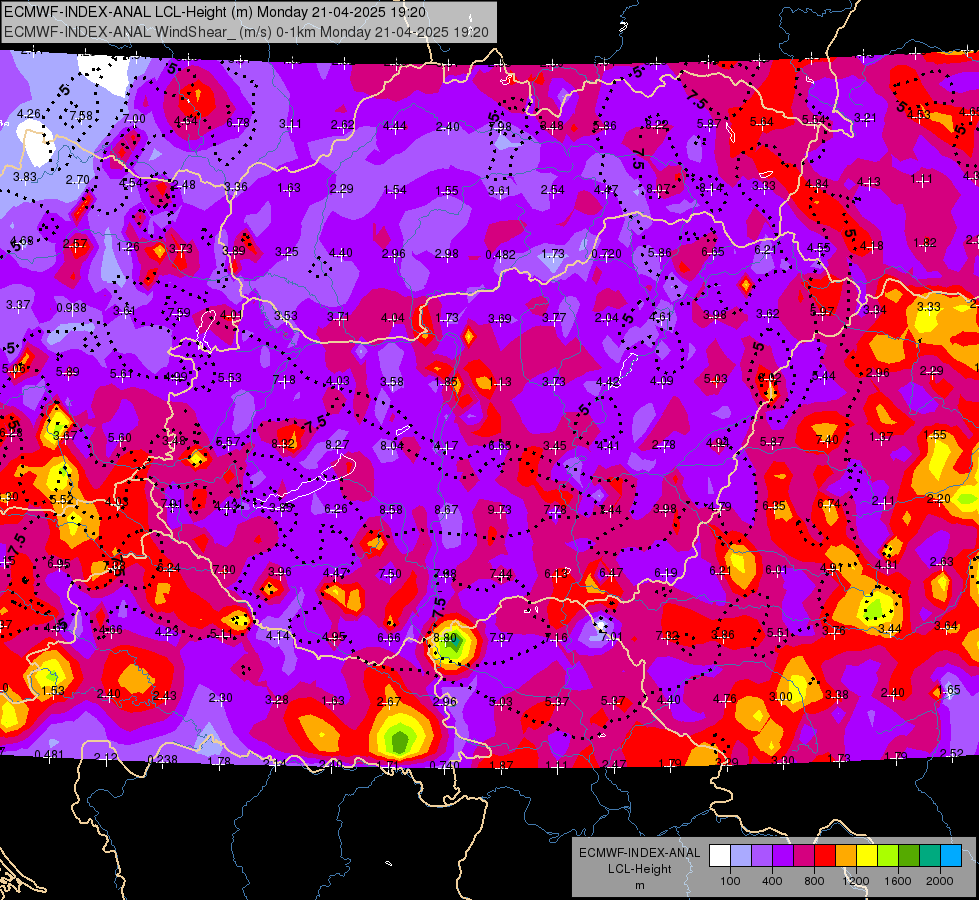
Task: Click the wind shear value 8.67
Action: point(446,510)
